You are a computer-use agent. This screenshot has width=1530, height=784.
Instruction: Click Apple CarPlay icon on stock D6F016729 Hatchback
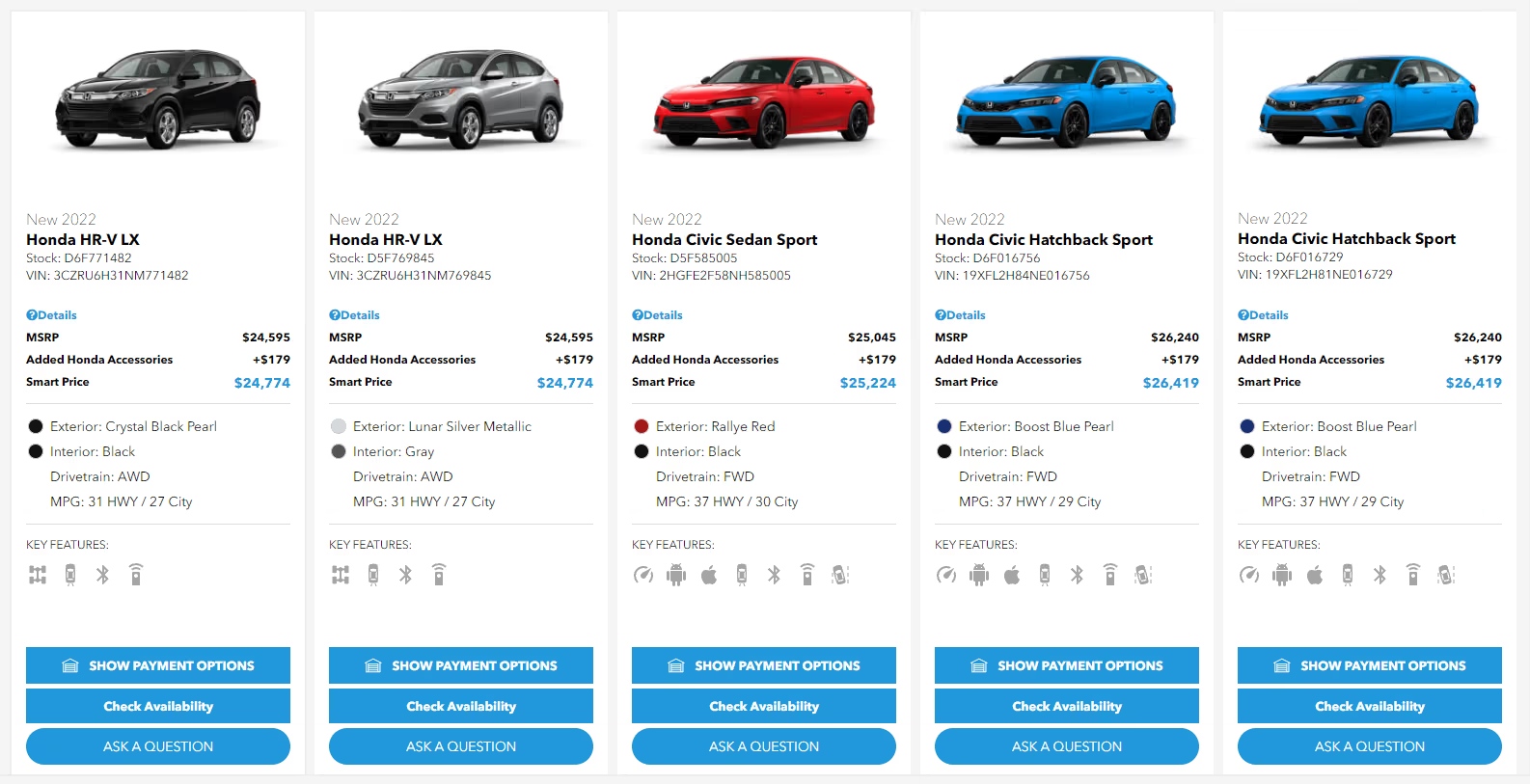1315,576
